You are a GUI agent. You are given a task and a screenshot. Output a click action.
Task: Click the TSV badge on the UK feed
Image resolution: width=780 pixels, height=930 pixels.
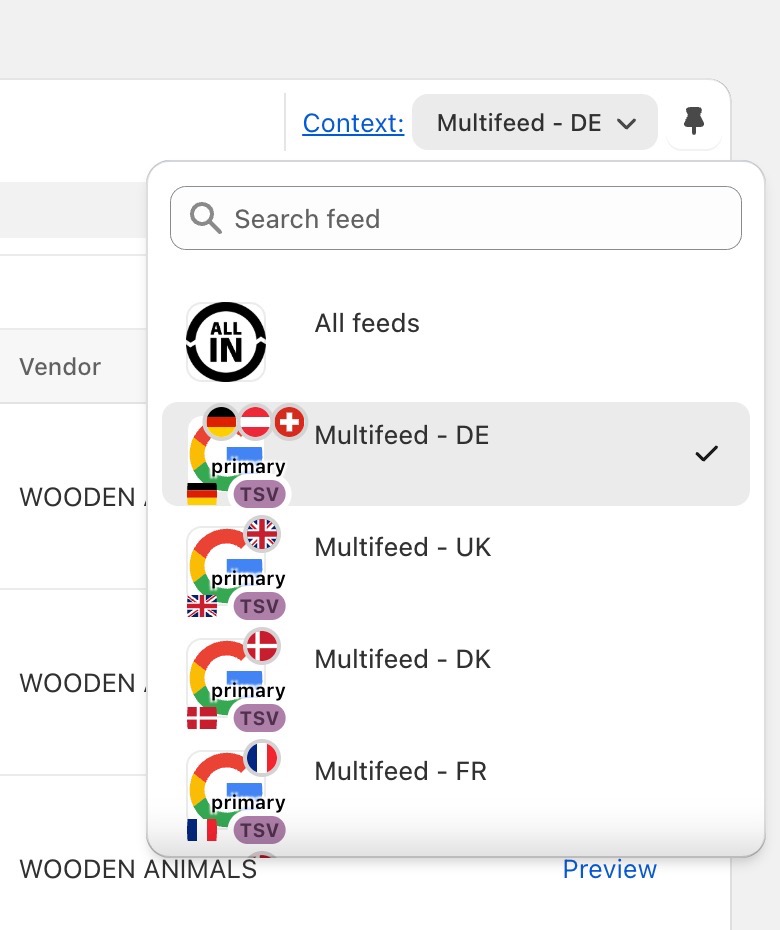259,606
